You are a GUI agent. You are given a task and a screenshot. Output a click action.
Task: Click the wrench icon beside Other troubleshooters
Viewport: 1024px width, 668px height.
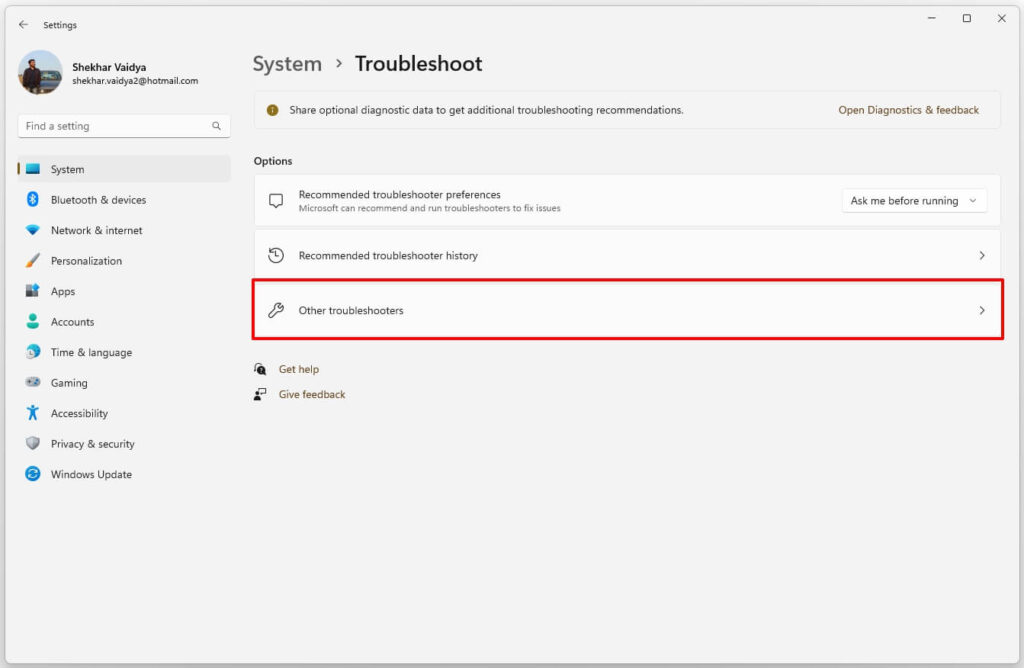point(274,310)
